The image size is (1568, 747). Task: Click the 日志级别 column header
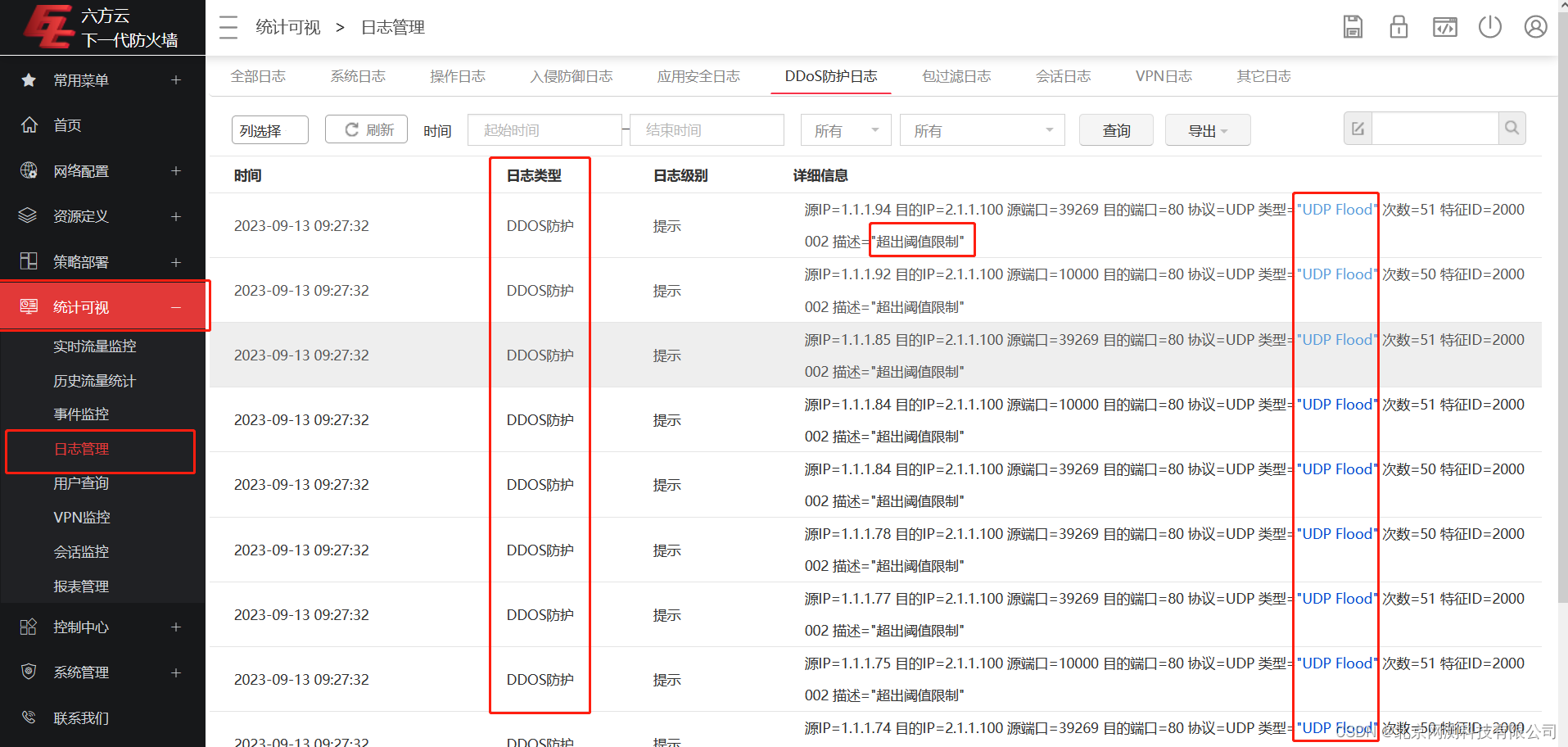680,175
